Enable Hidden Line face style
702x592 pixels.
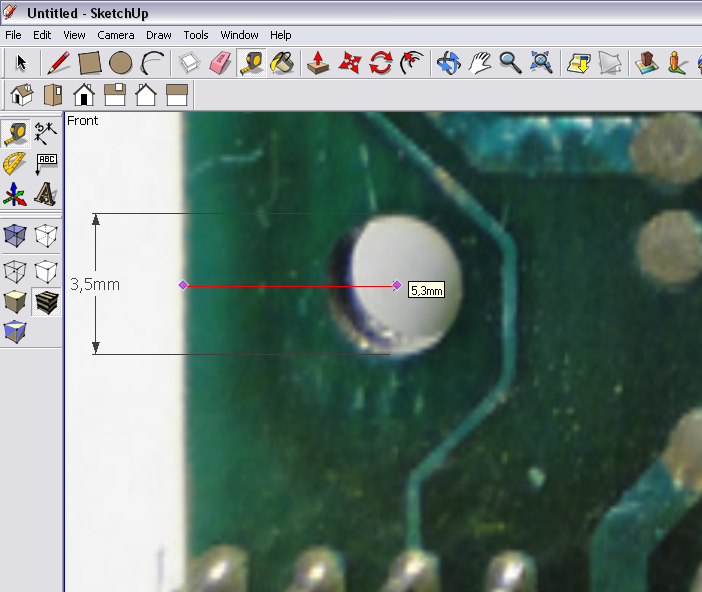46,271
